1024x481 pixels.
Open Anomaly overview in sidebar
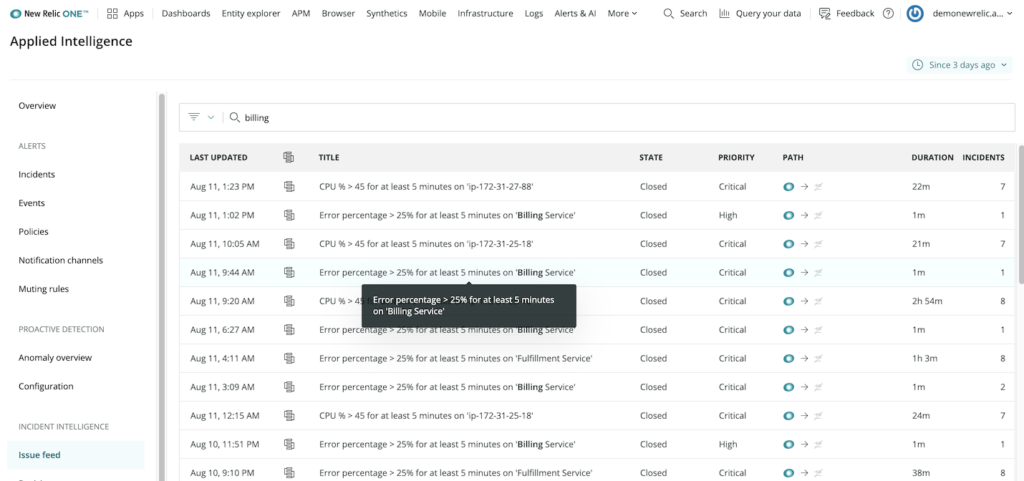pyautogui.click(x=55, y=358)
